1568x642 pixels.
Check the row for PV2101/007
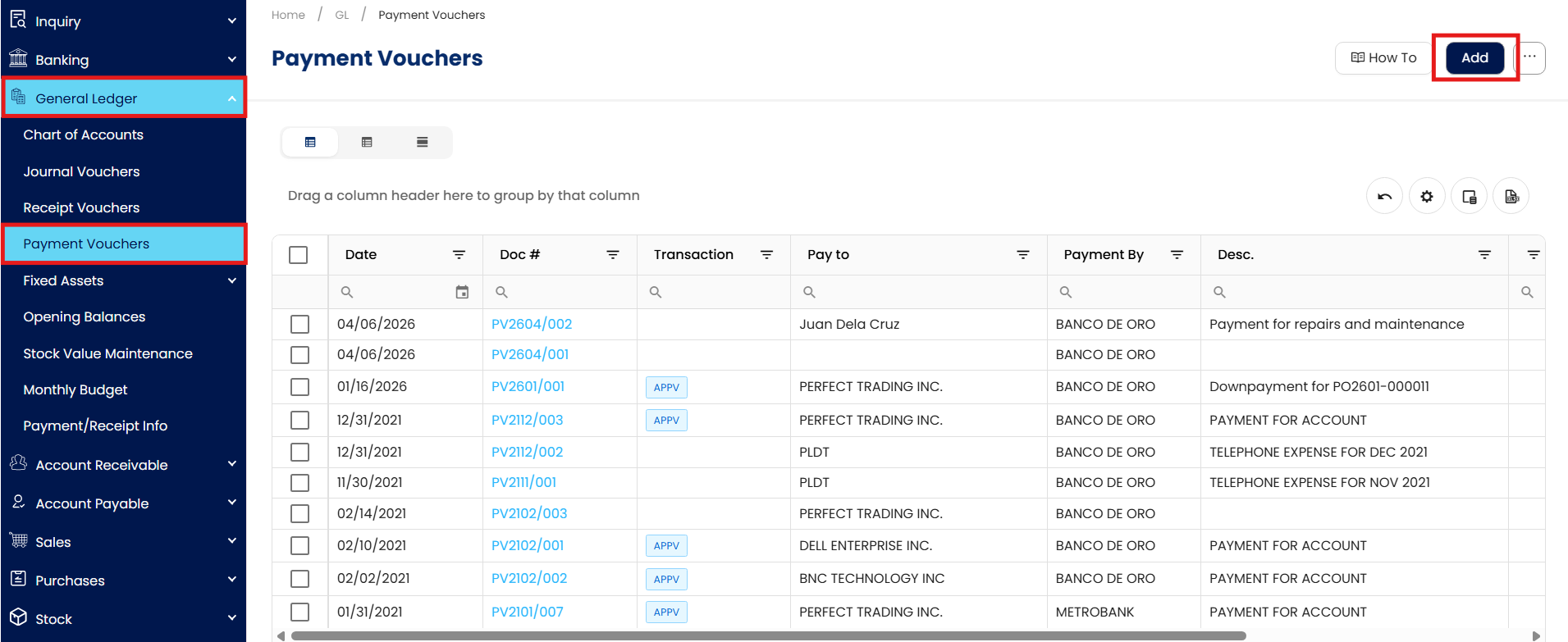299,612
